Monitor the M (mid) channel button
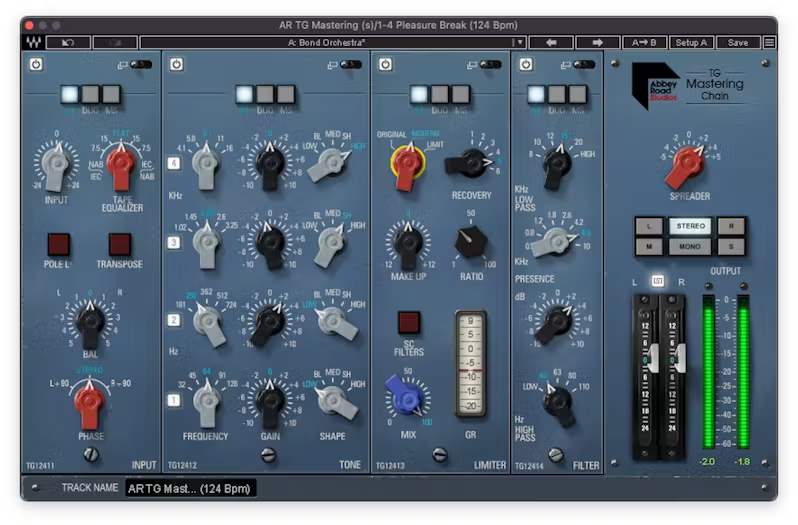Viewport: 798px width, 525px height. pyautogui.click(x=649, y=247)
